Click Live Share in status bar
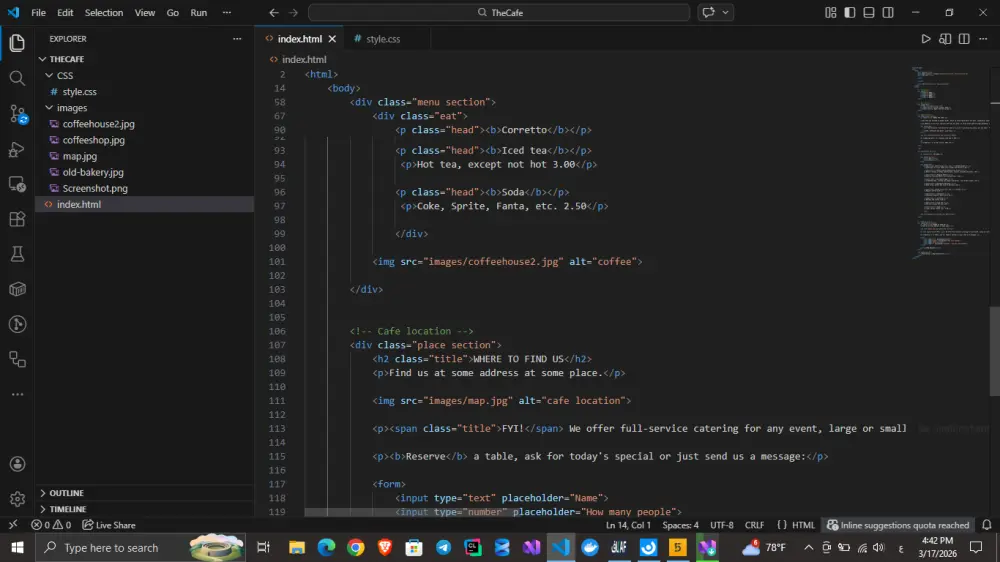Viewport: 1000px width, 562px height. click(x=109, y=525)
